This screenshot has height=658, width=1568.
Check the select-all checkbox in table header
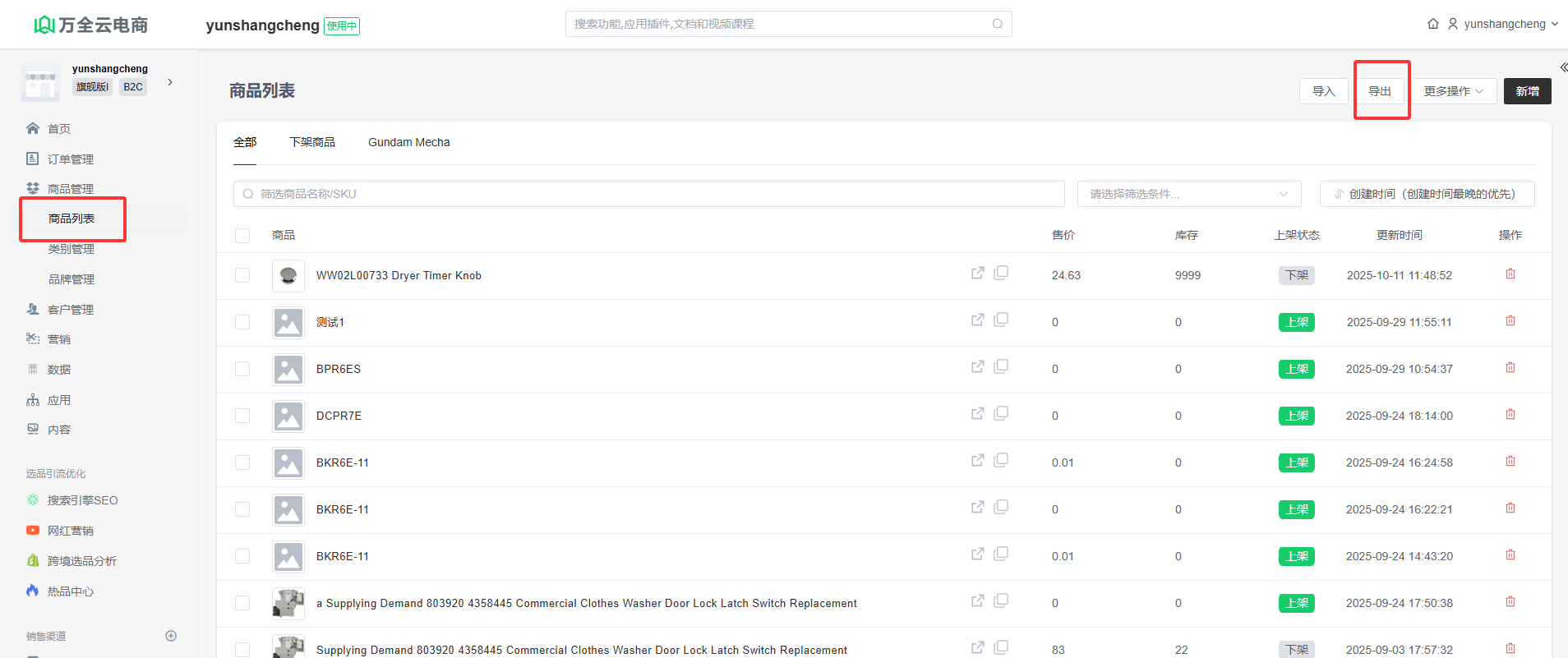[242, 236]
